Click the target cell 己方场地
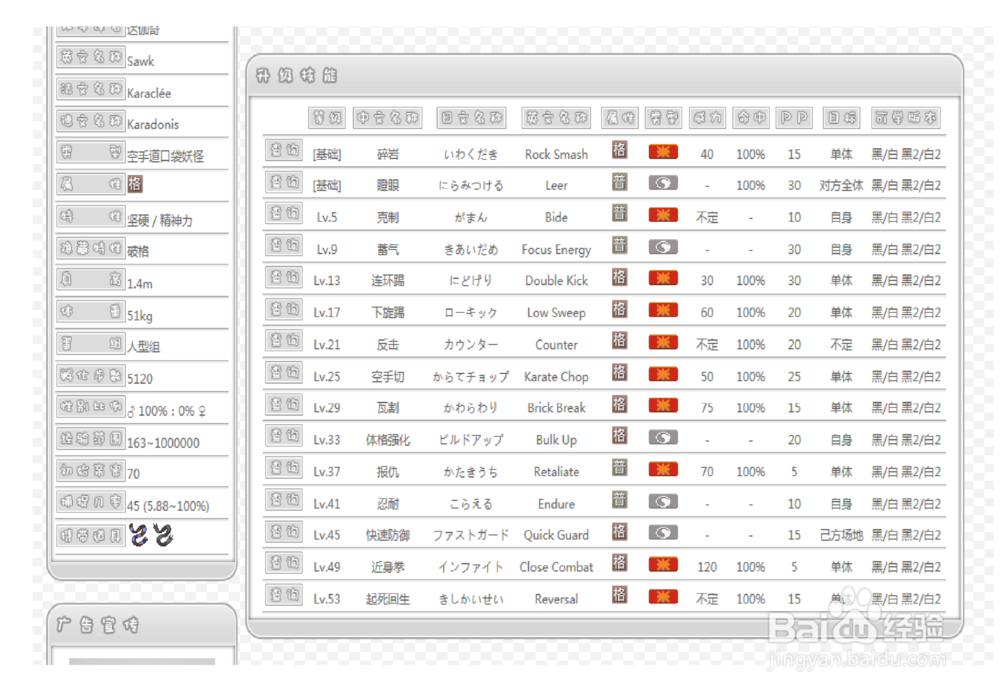Screen dimensions: 1000x693 pos(841,536)
